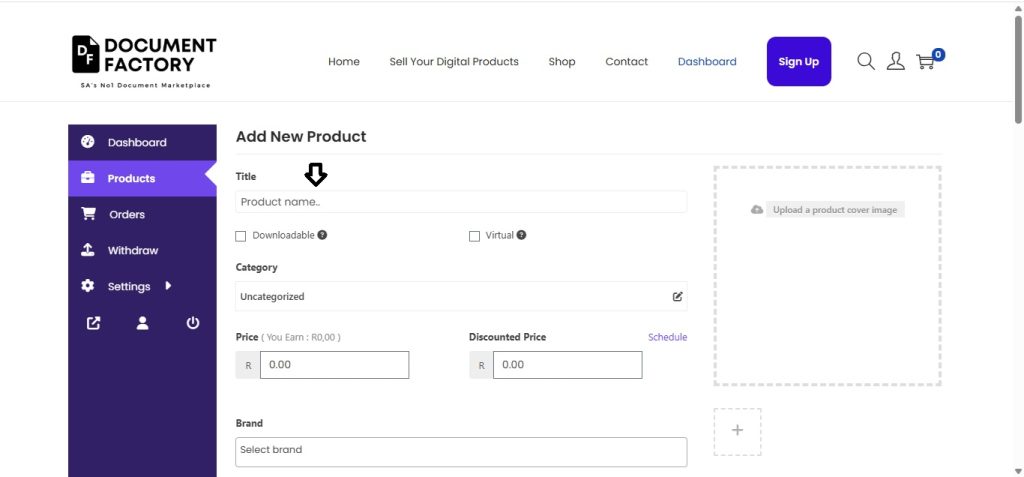The height and width of the screenshot is (477, 1024).
Task: Click the profile icon in sidebar bottom
Action: point(143,323)
